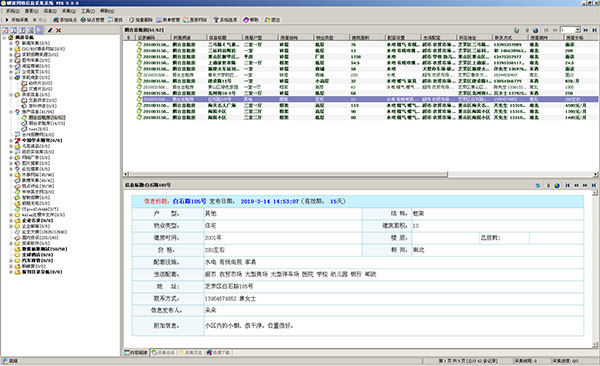Click the red X delete icon above the tree
The width and height of the screenshot is (600, 366).
point(59,30)
